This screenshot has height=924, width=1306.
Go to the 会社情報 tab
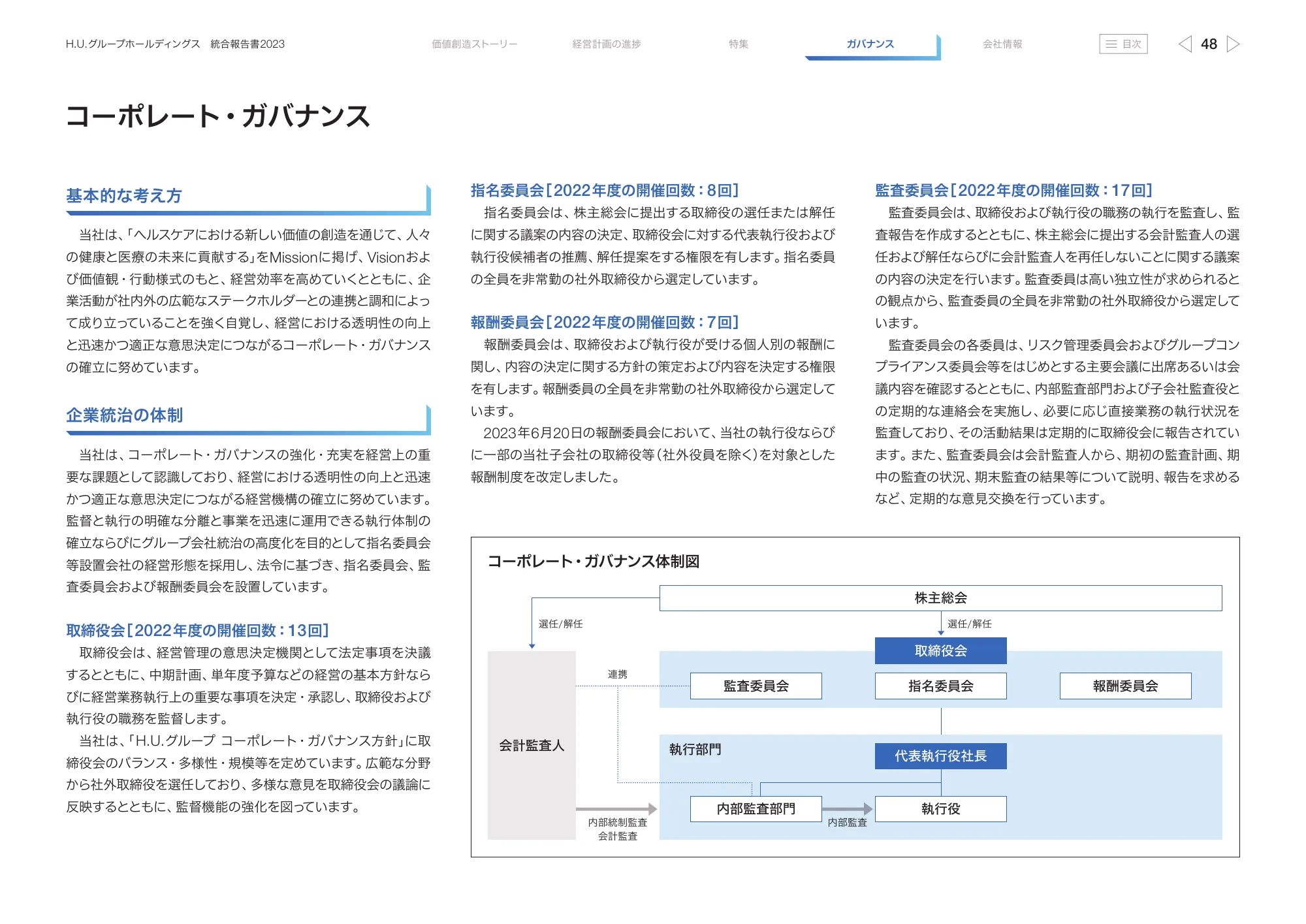(x=1002, y=44)
